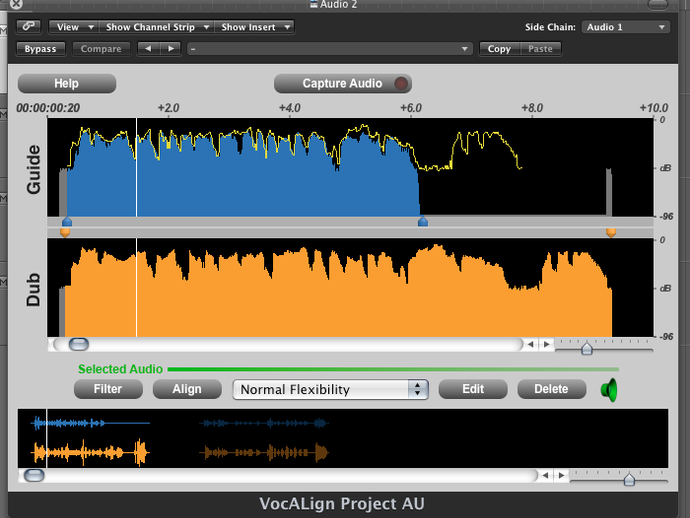Toggle the Bypass button

pyautogui.click(x=40, y=49)
